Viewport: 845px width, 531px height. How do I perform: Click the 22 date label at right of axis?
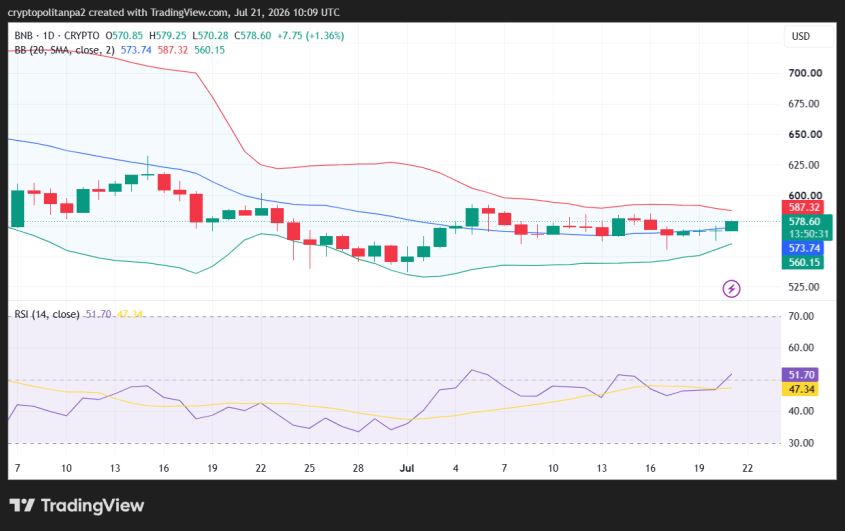click(x=747, y=468)
